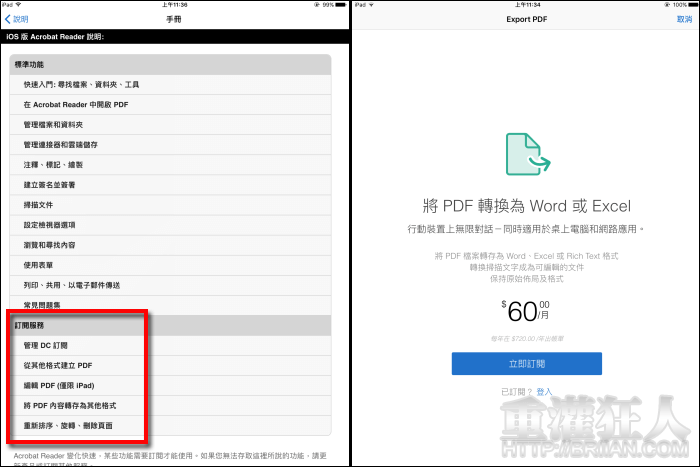Choose 重新排序、旋轉、刪除頁面 item
Image resolution: width=700 pixels, height=467 pixels.
(76, 425)
